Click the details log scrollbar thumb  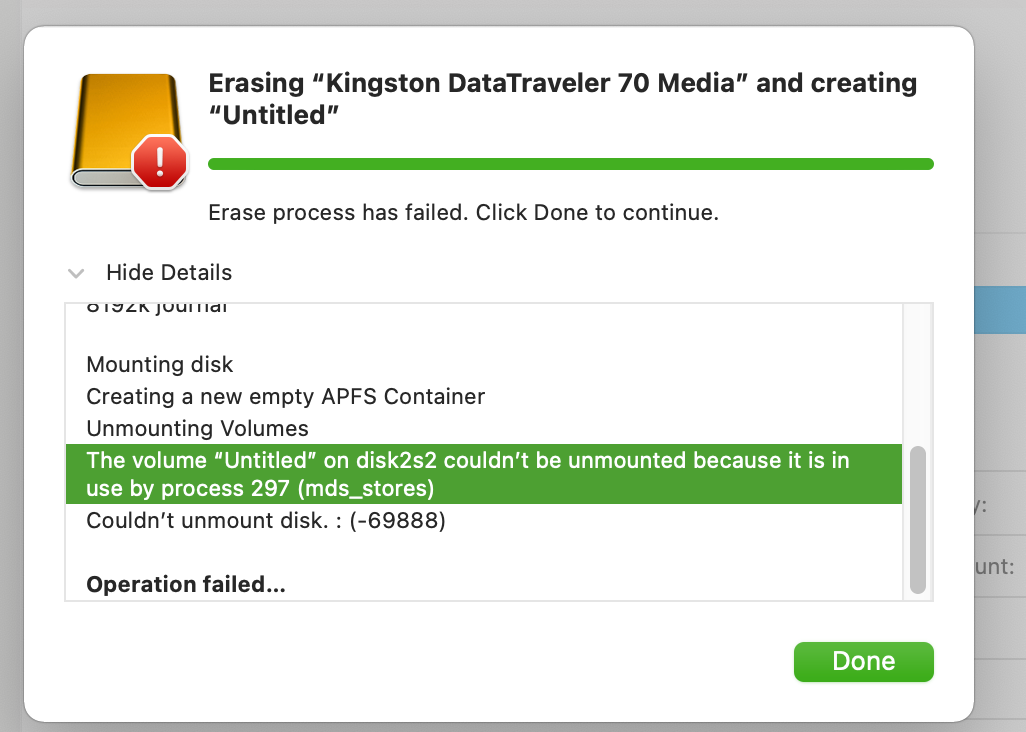tap(918, 520)
